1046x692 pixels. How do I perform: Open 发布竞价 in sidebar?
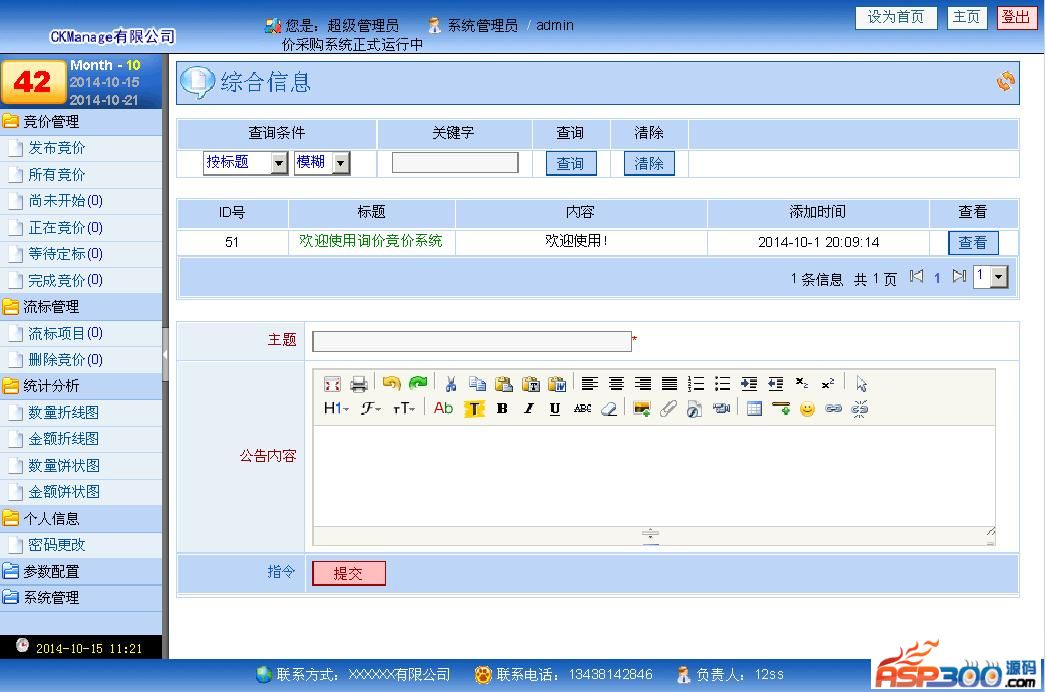click(57, 148)
